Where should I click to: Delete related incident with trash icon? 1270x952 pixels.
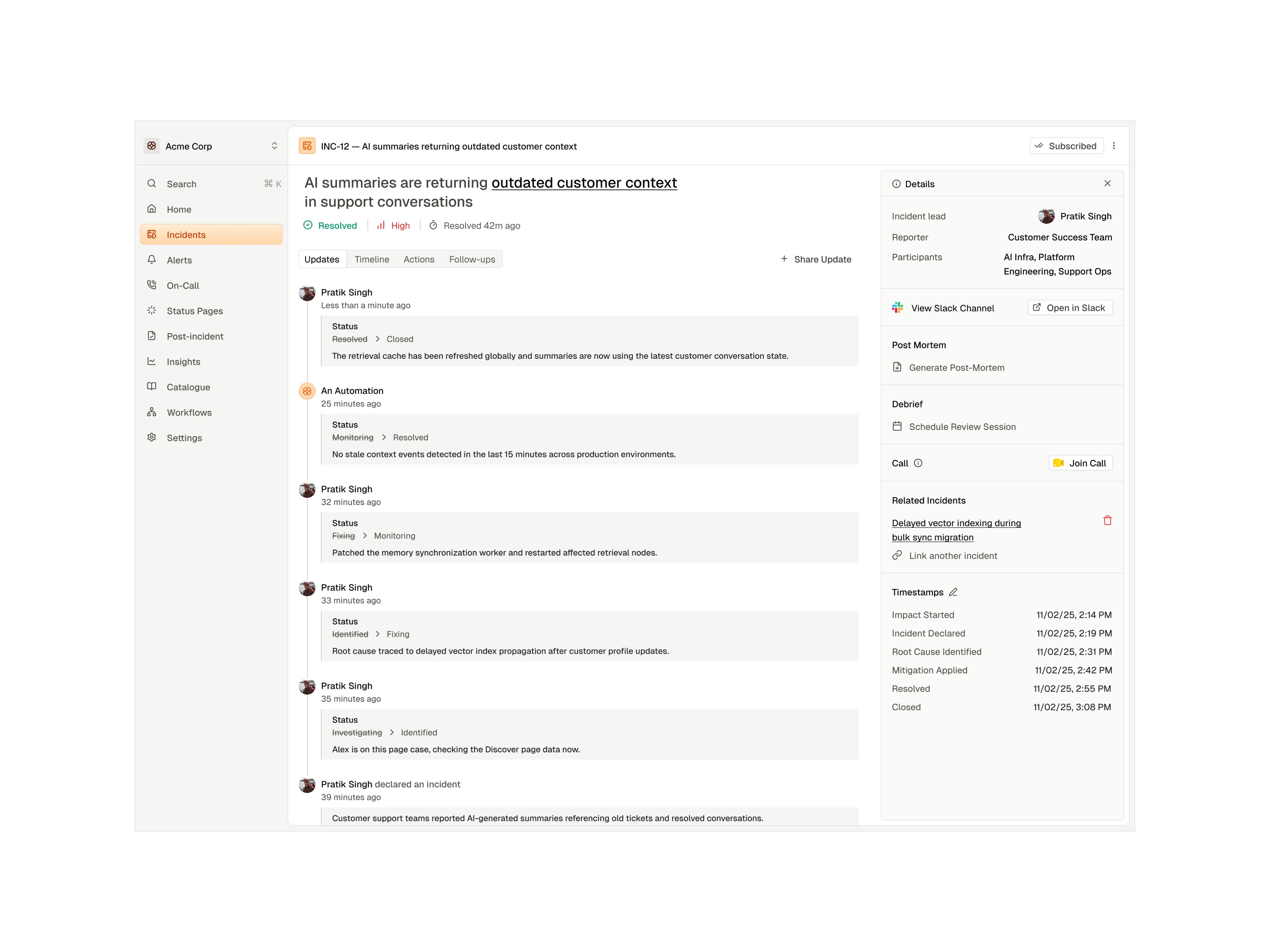click(x=1108, y=521)
